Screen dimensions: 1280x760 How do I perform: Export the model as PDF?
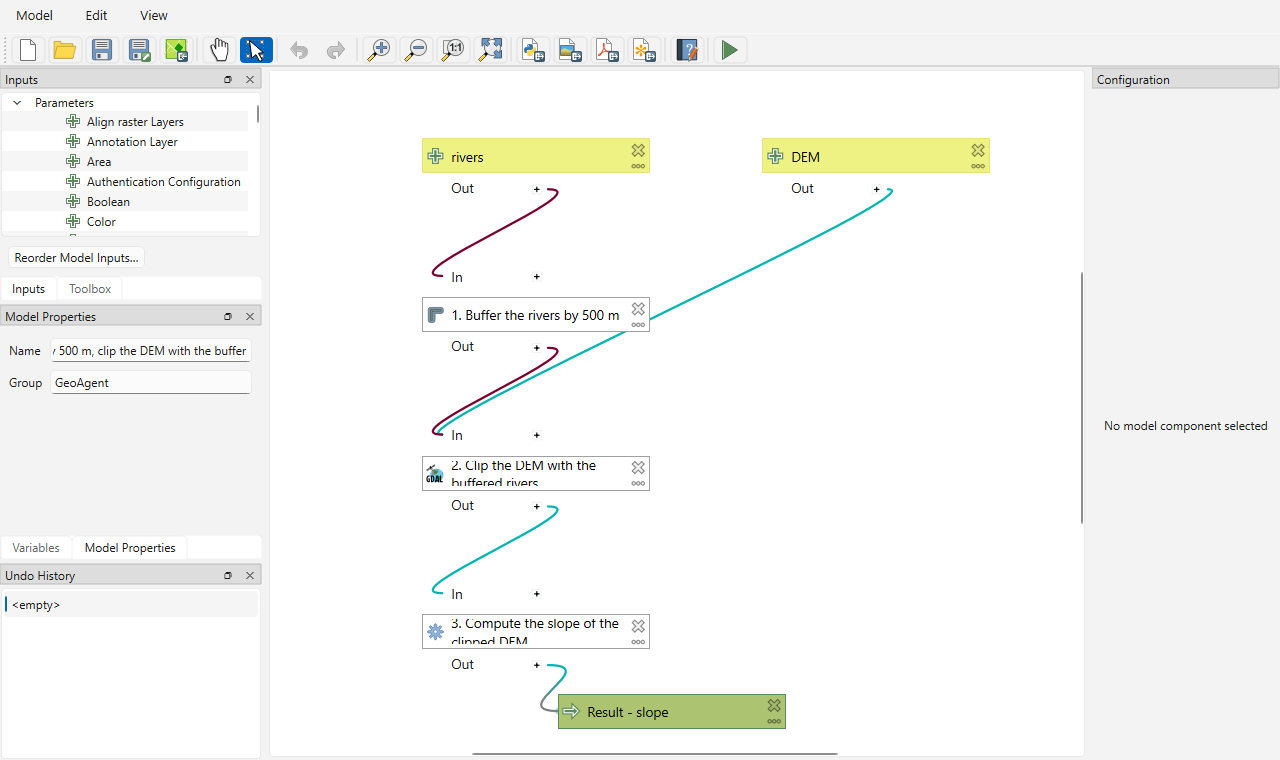coord(608,50)
